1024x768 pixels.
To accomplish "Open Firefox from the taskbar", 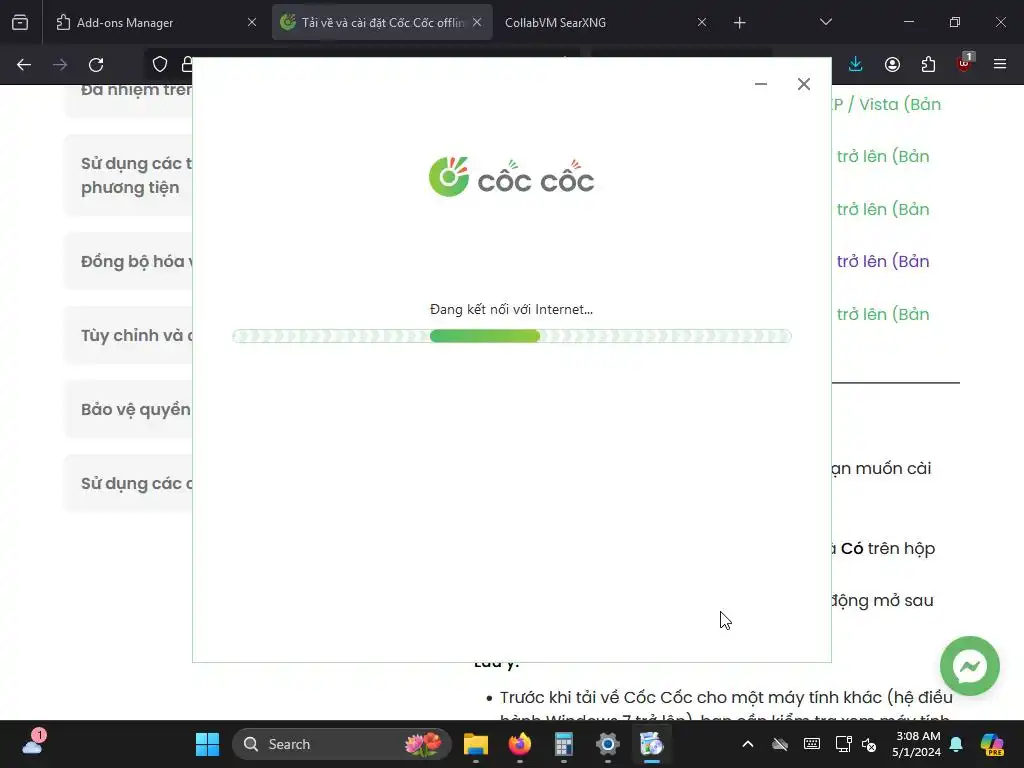I will pyautogui.click(x=520, y=744).
